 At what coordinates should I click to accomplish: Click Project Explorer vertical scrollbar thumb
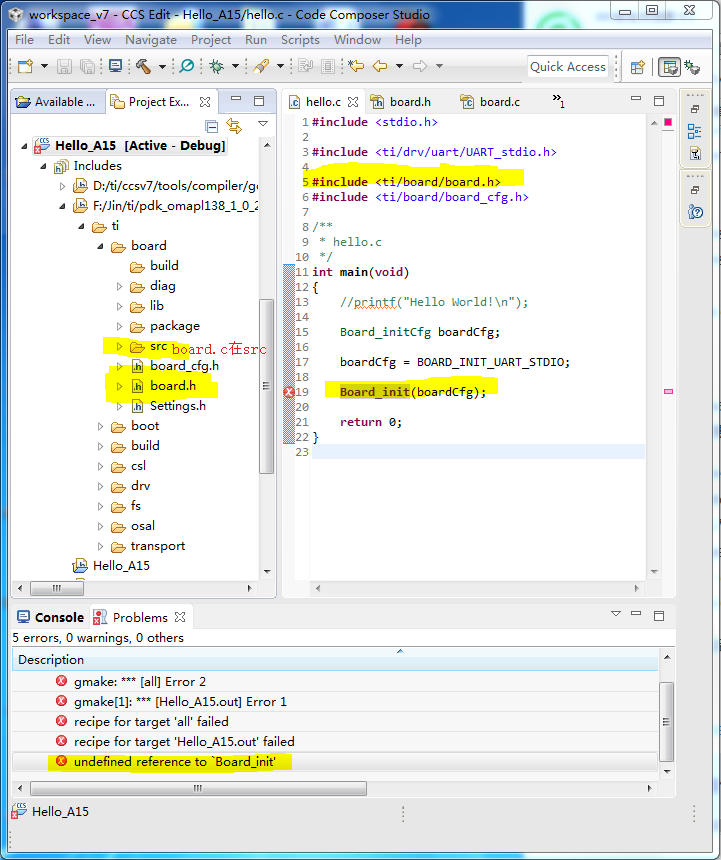(266, 386)
